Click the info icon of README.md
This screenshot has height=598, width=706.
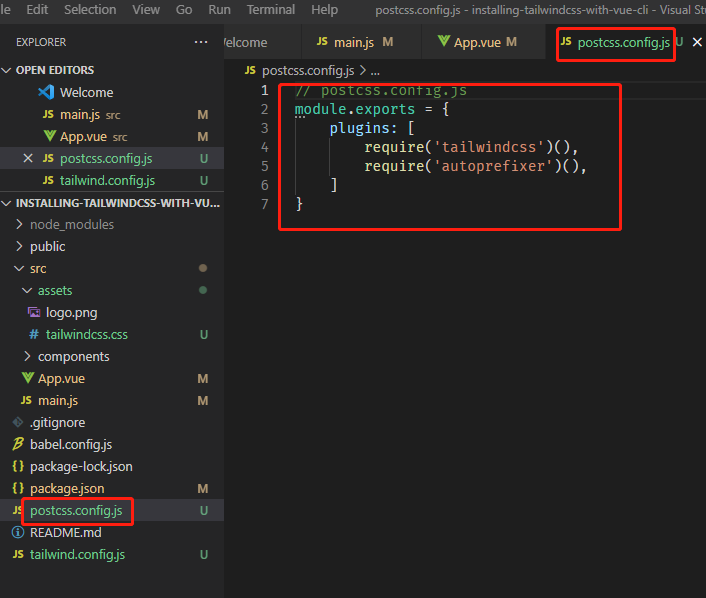point(18,533)
